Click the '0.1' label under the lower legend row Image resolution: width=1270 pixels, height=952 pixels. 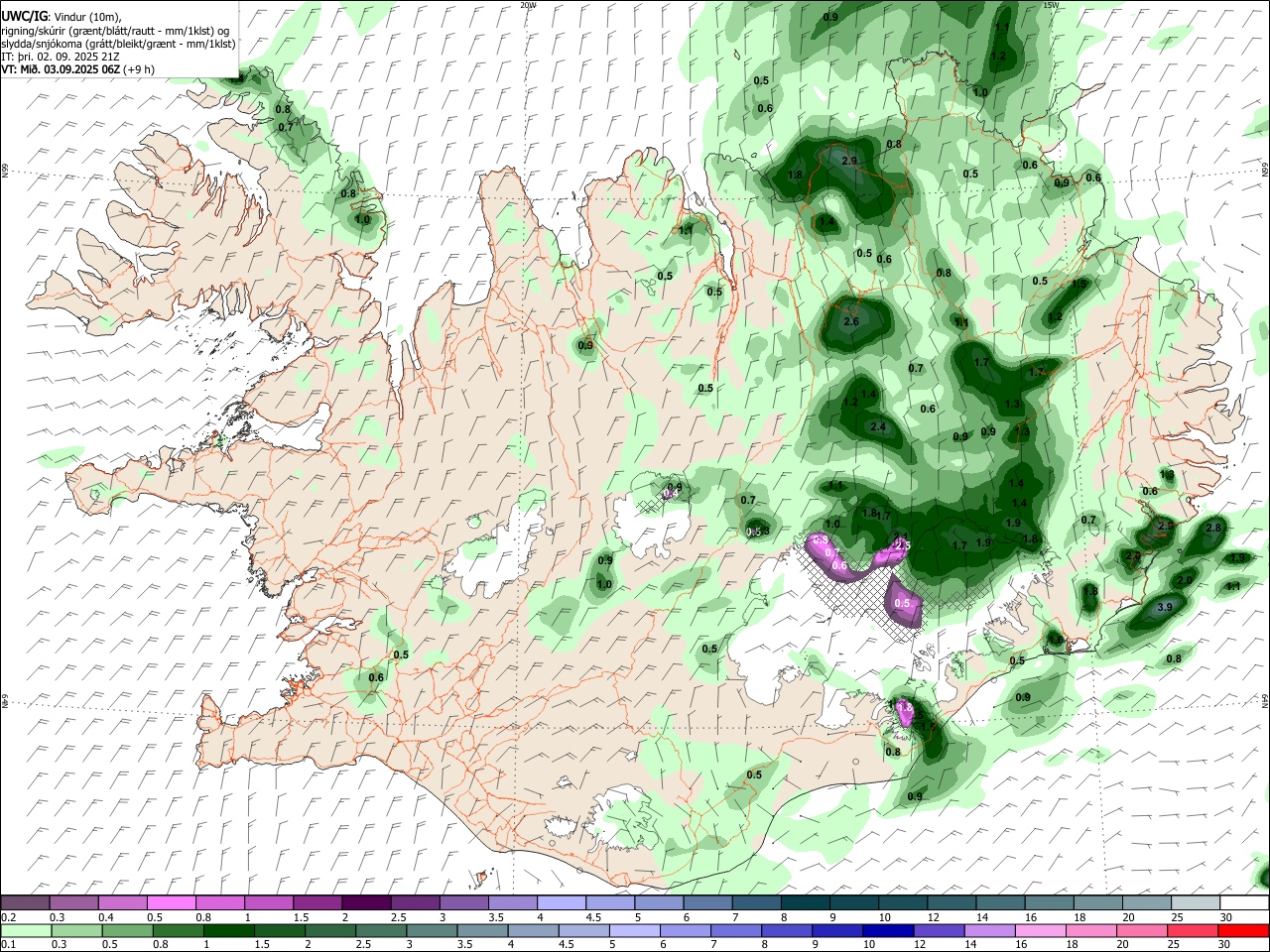(x=8, y=945)
